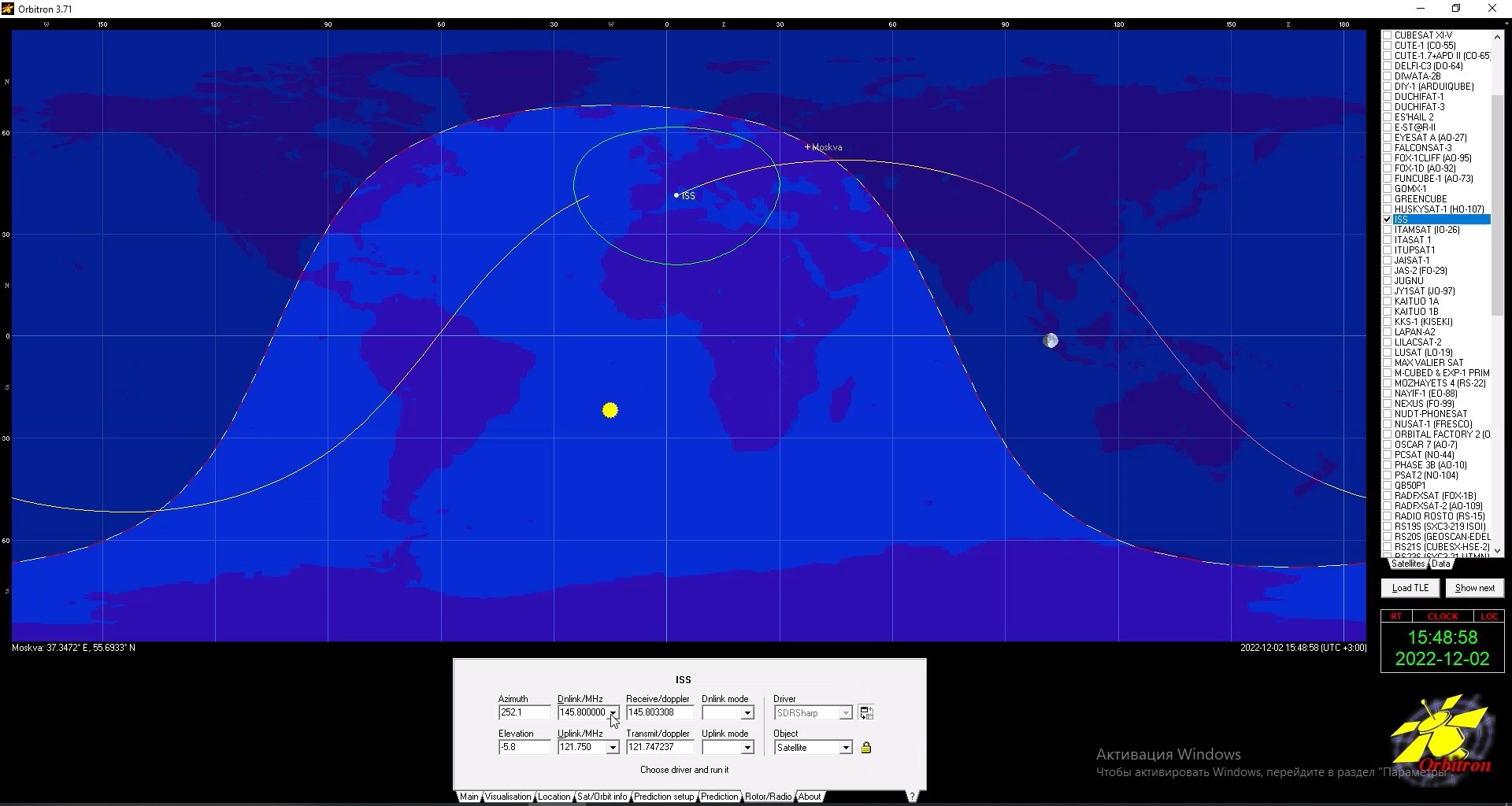Open the driver run icon next to SDRSharp
This screenshot has height=806, width=1512.
[867, 712]
